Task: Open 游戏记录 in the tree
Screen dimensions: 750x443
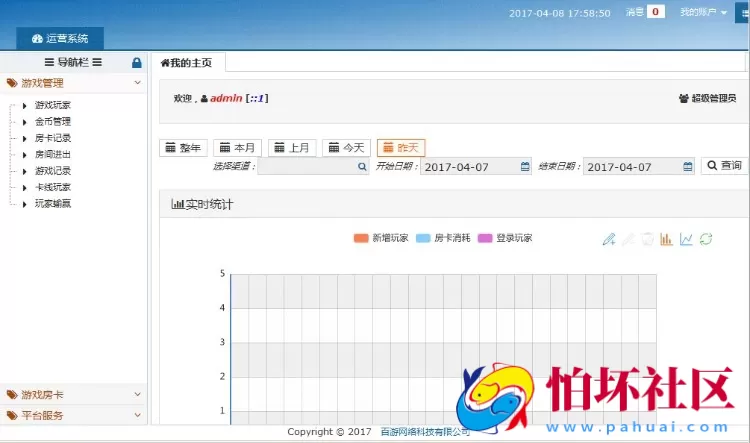Action: (x=53, y=171)
